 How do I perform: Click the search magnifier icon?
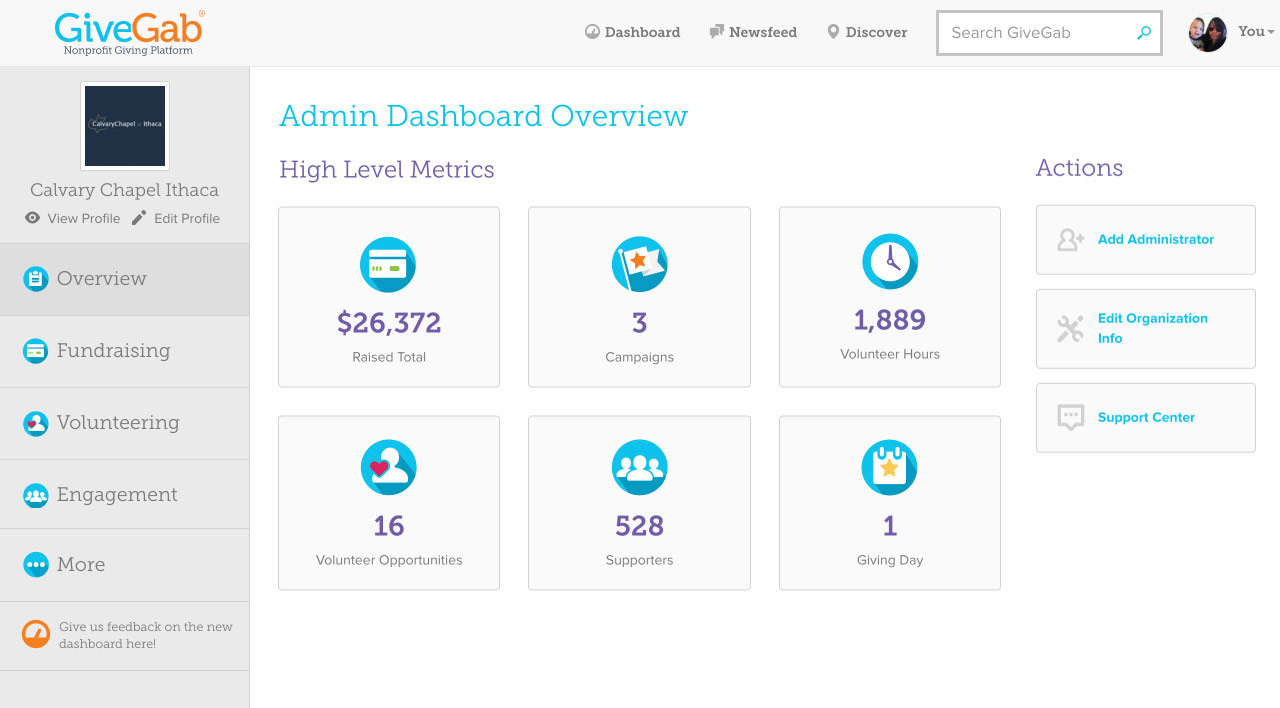click(x=1144, y=33)
